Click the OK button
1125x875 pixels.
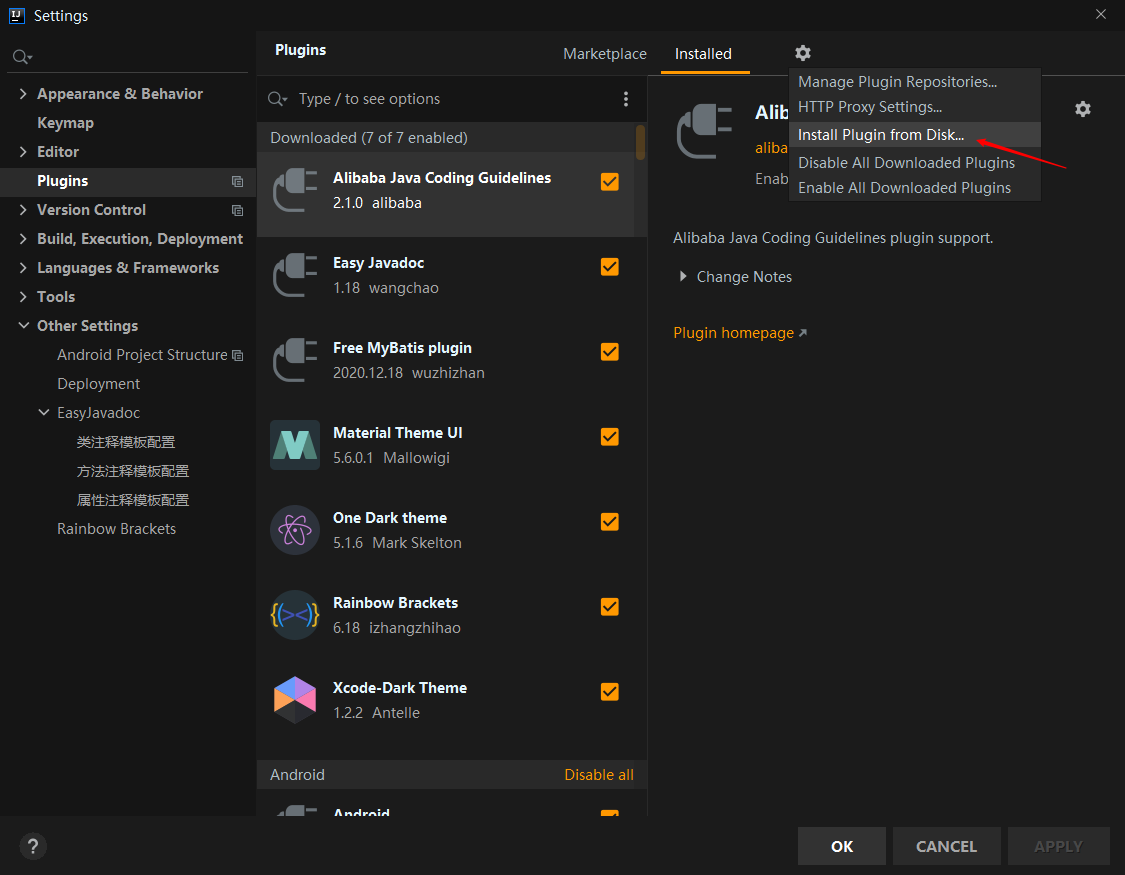842,846
